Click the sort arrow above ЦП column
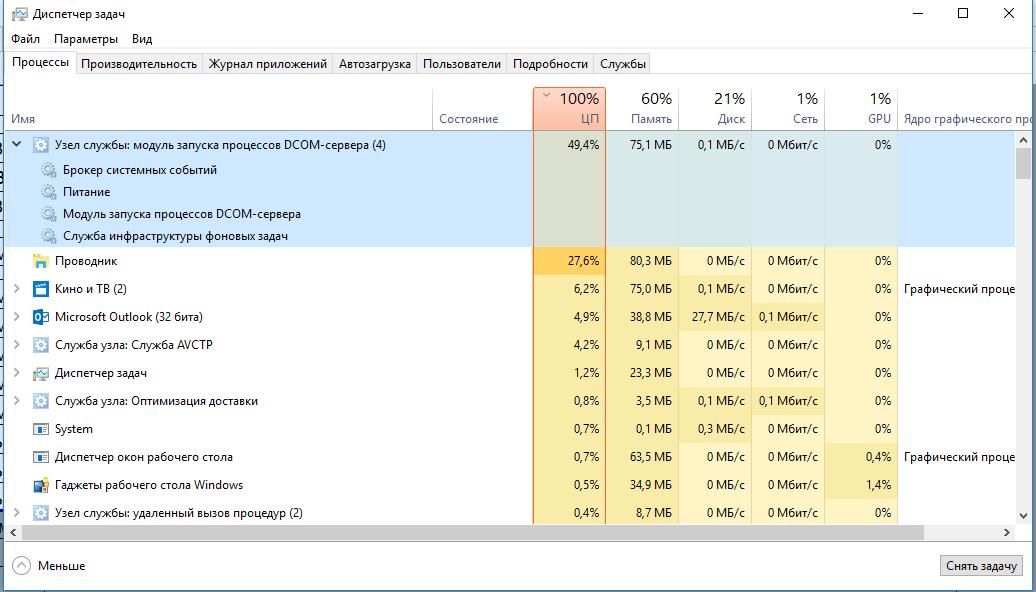This screenshot has height=592, width=1036. (x=546, y=96)
